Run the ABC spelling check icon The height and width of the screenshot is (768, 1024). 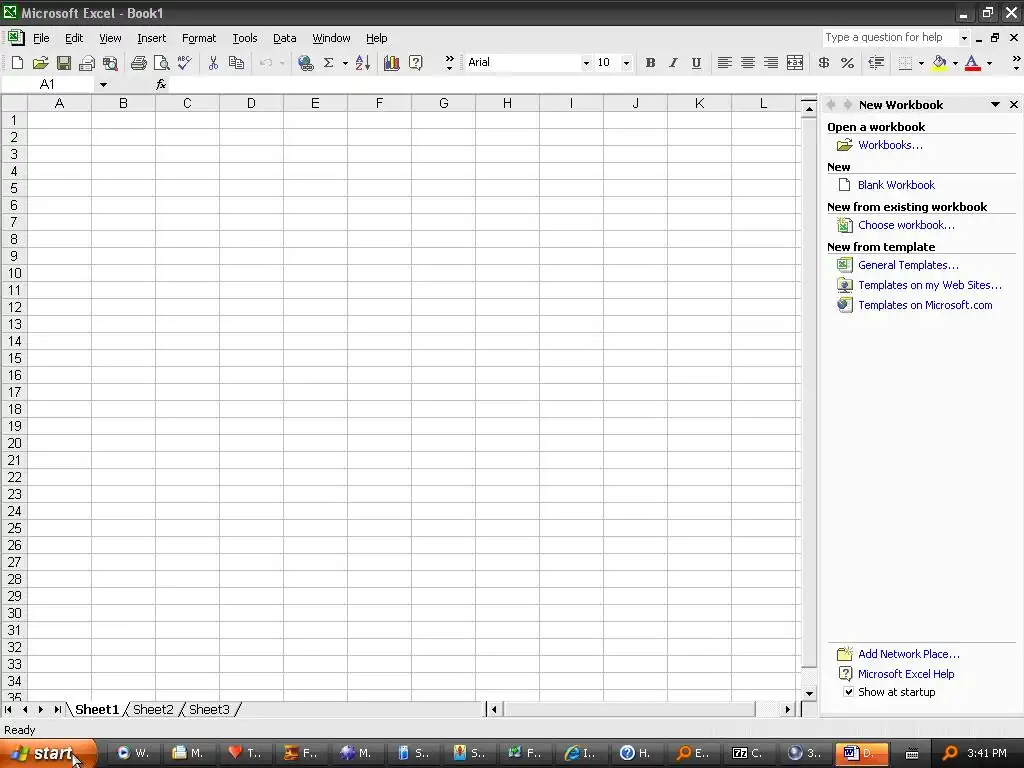[185, 63]
